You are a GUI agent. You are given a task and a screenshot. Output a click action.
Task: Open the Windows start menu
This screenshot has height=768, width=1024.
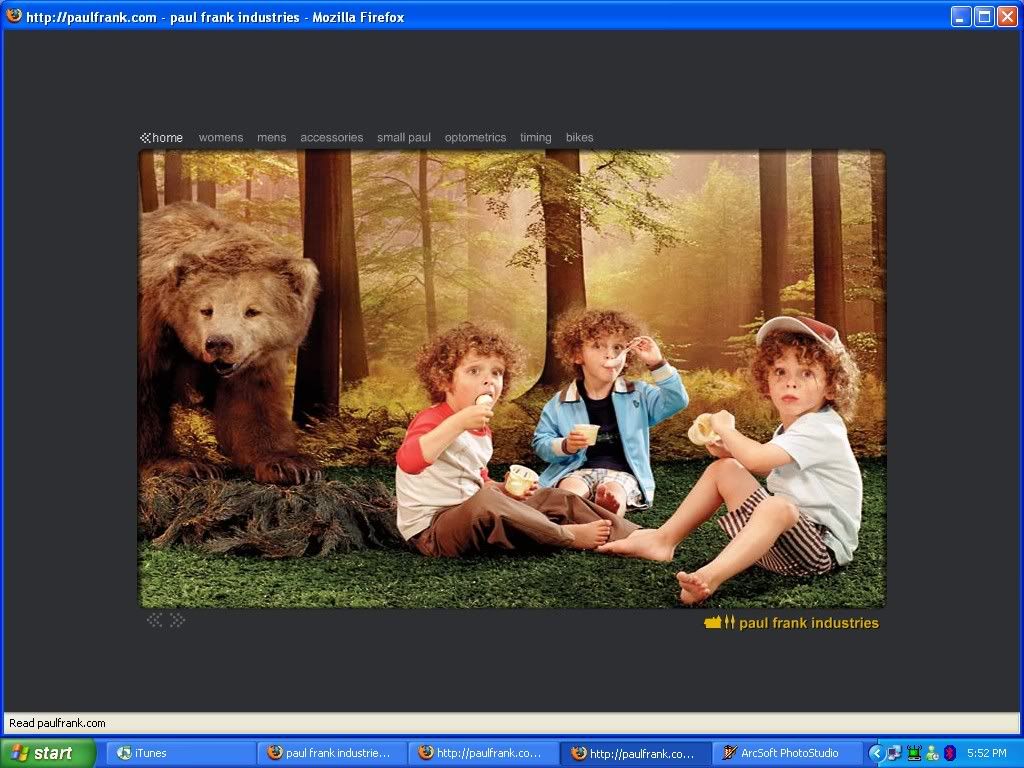[48, 753]
